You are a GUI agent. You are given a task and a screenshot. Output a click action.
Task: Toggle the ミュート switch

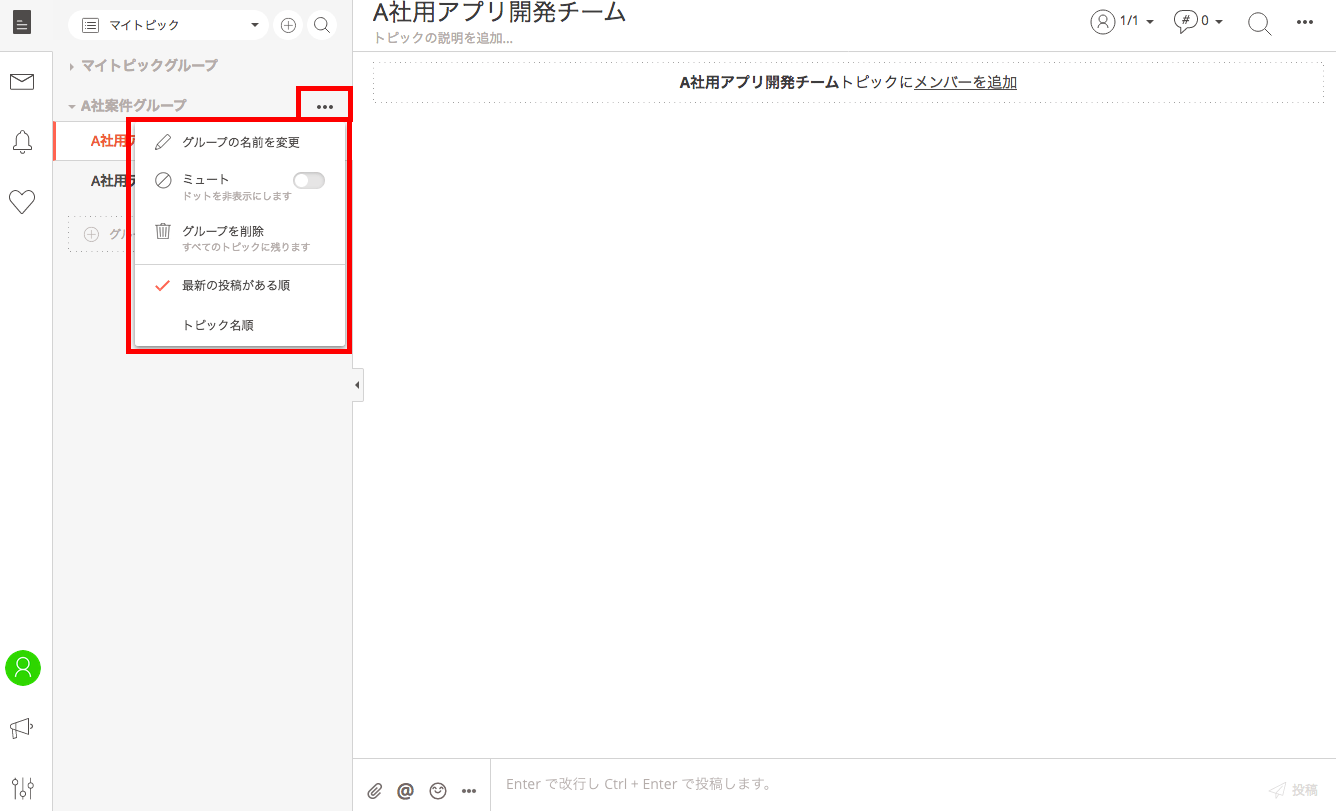[x=308, y=180]
